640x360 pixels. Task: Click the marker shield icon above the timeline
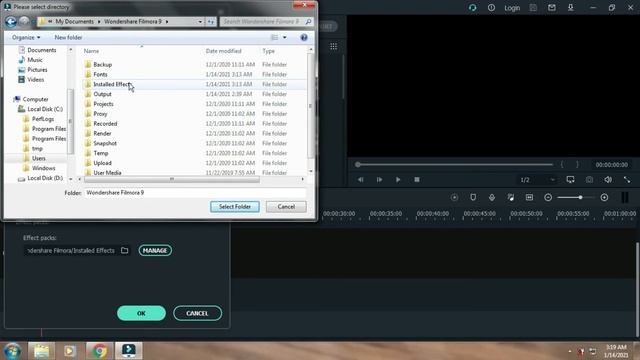473,198
